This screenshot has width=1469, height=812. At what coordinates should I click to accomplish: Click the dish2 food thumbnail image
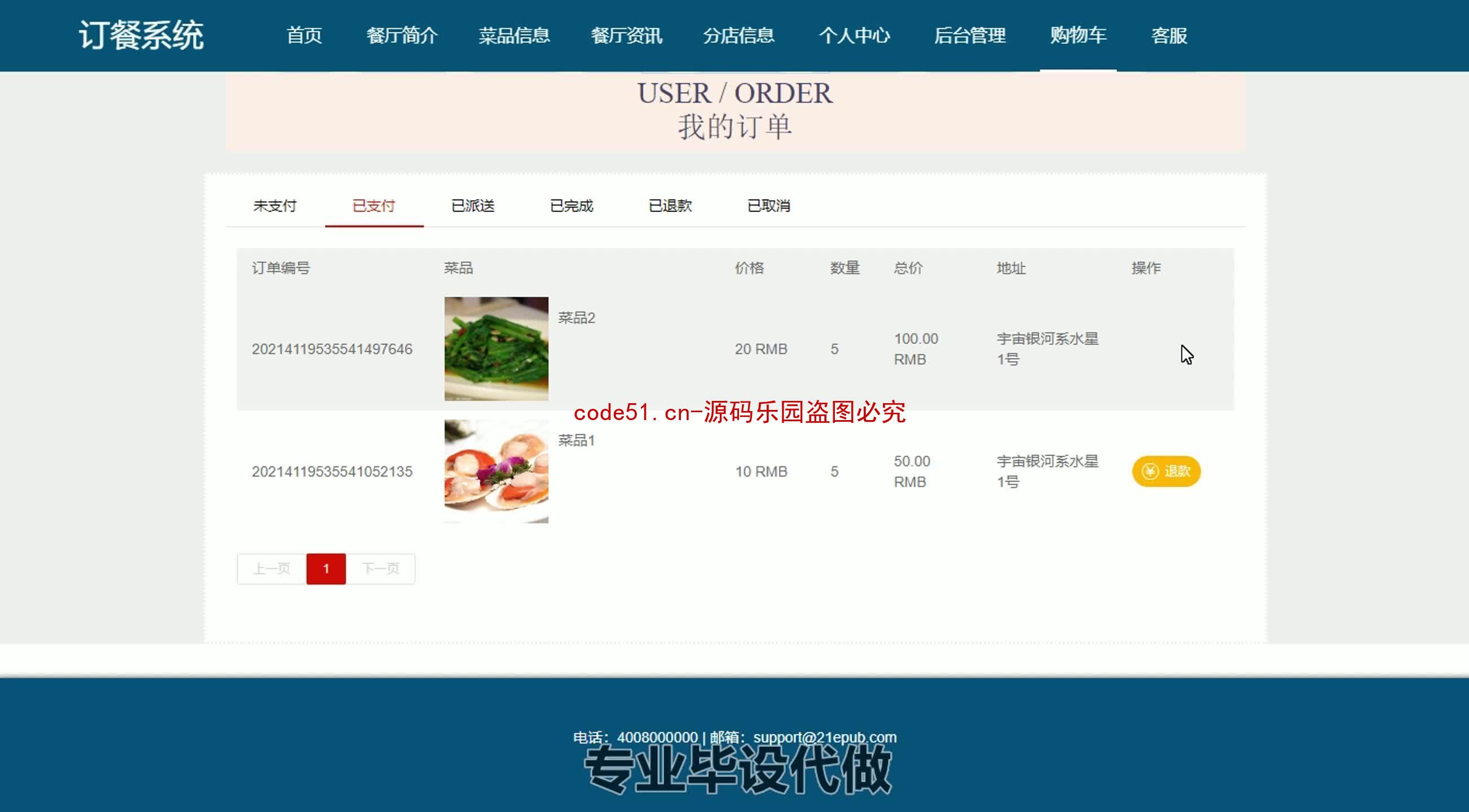point(496,348)
